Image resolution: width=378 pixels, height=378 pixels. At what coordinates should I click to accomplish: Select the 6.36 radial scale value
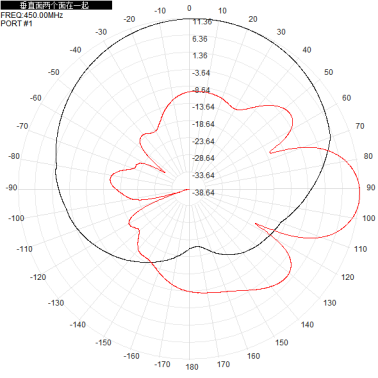tap(200, 39)
